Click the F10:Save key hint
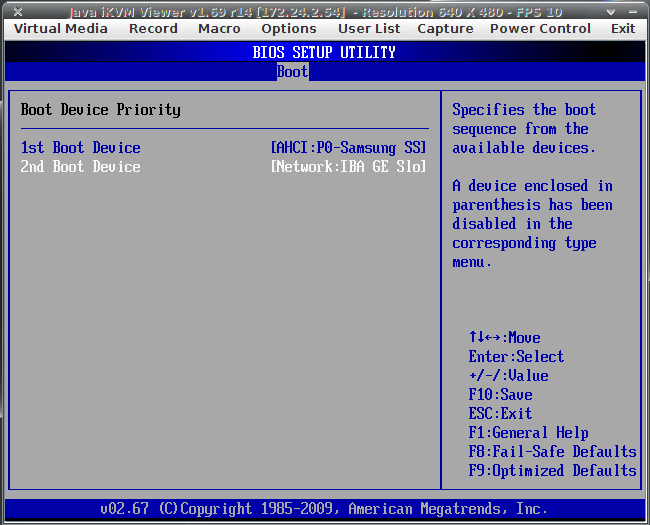This screenshot has width=650, height=525. (x=500, y=395)
